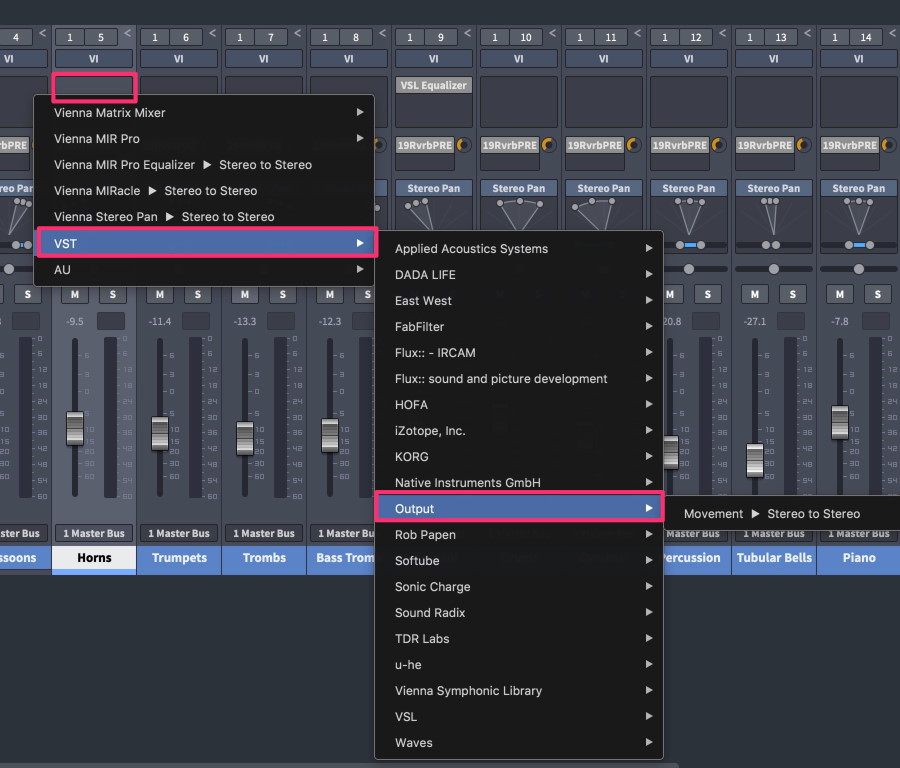Expand the Softube vendor submenu
Screen dimensions: 900x768
(x=519, y=561)
